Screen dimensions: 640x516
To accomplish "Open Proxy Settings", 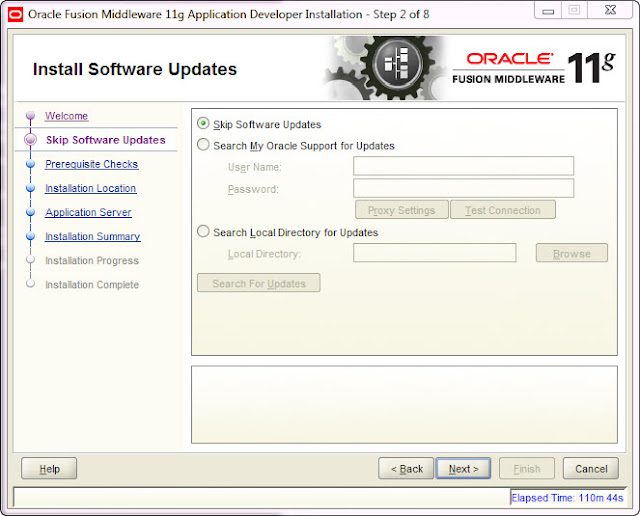I will point(402,210).
